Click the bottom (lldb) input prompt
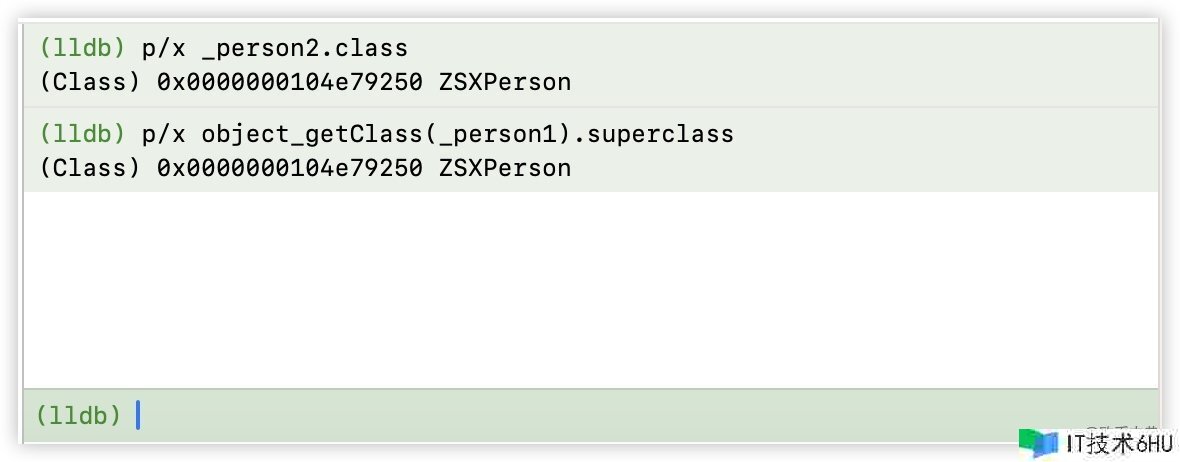 coord(78,415)
